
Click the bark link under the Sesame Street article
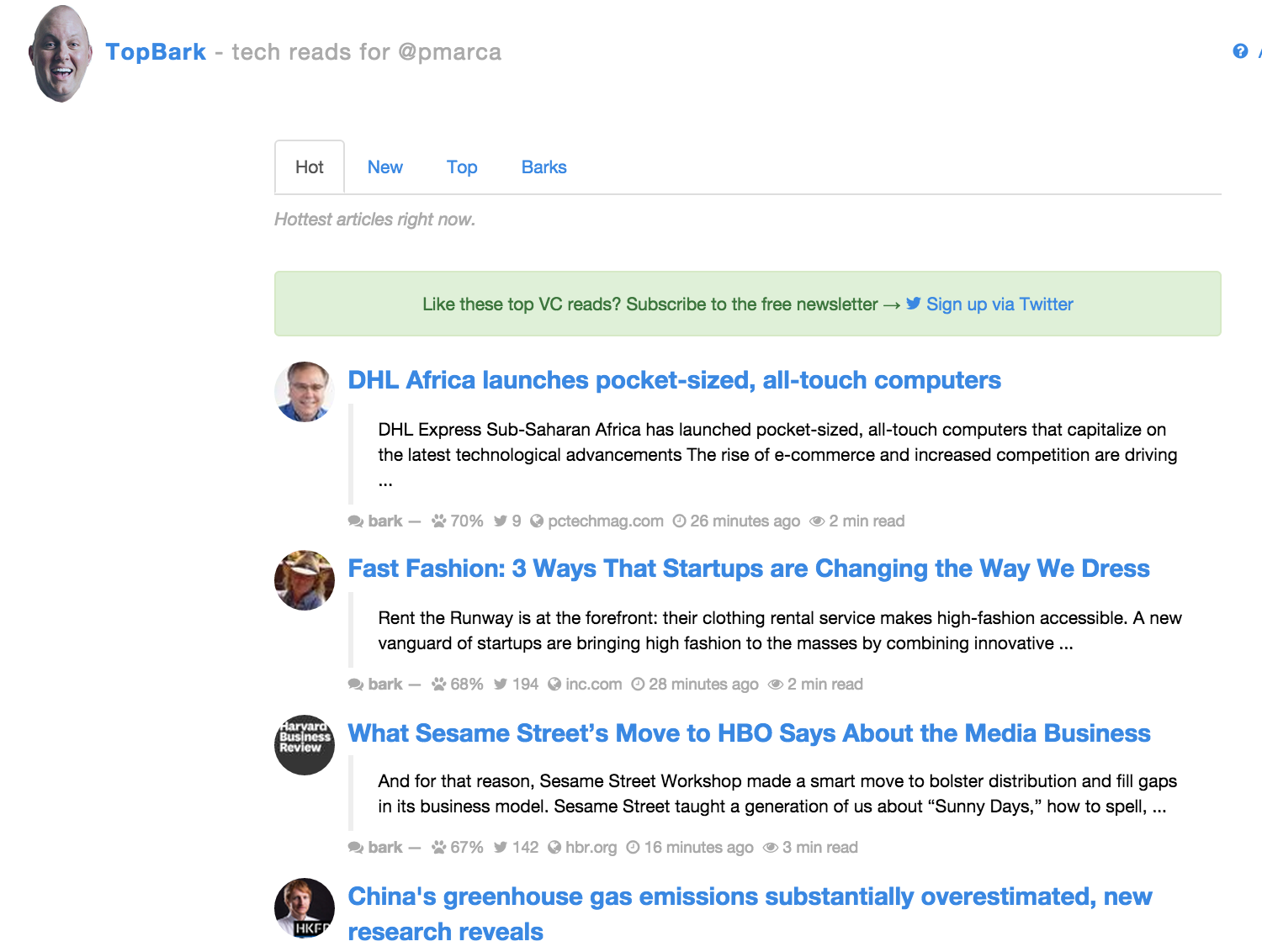pyautogui.click(x=385, y=848)
